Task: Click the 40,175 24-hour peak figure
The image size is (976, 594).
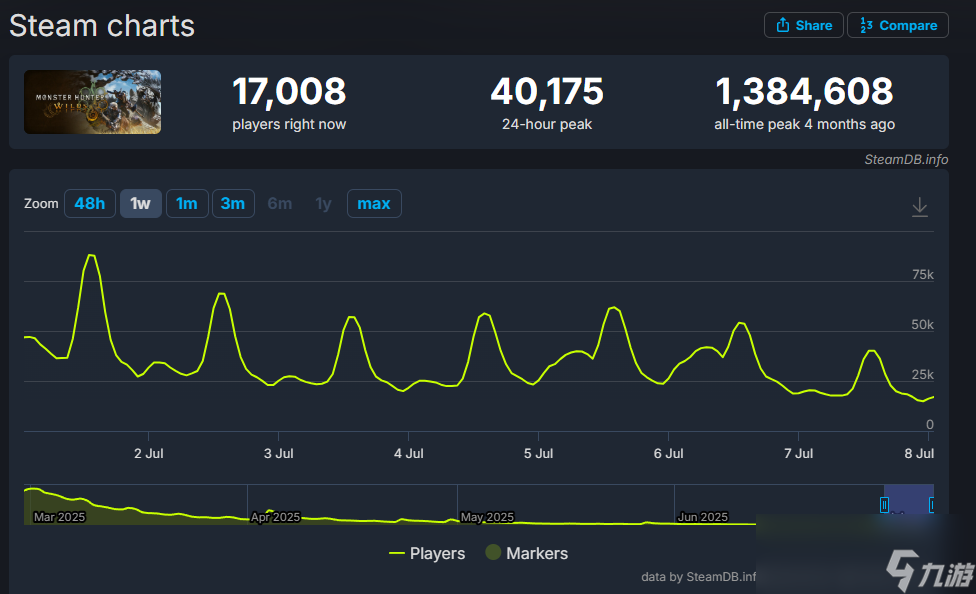Action: [x=547, y=91]
